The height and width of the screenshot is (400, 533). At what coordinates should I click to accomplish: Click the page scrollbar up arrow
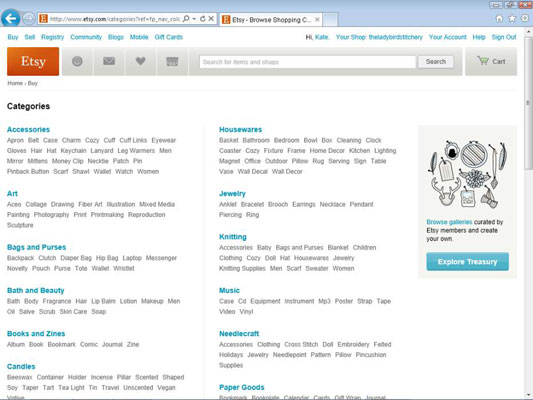pos(529,32)
